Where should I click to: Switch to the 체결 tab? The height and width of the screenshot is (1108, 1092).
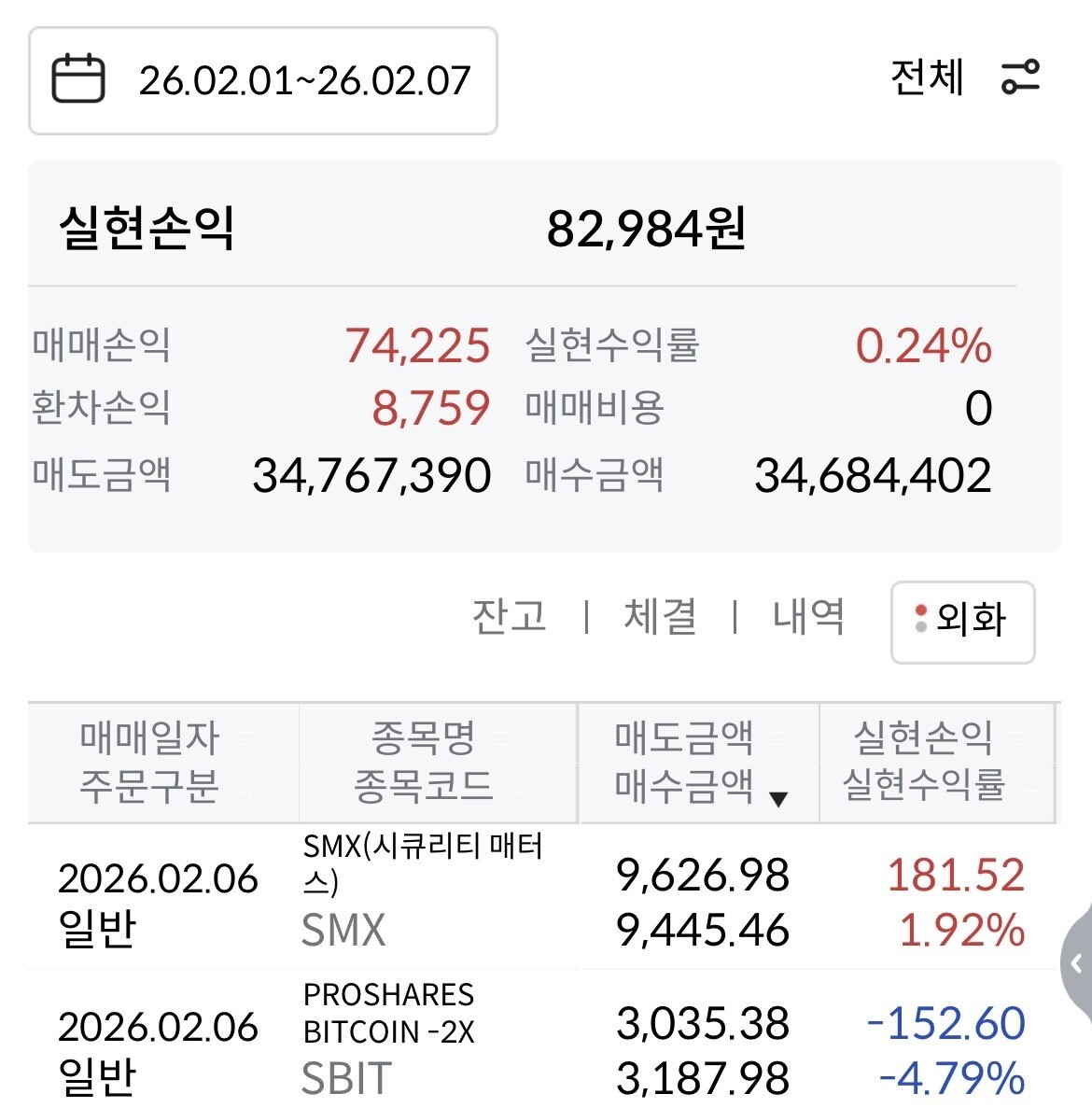660,617
